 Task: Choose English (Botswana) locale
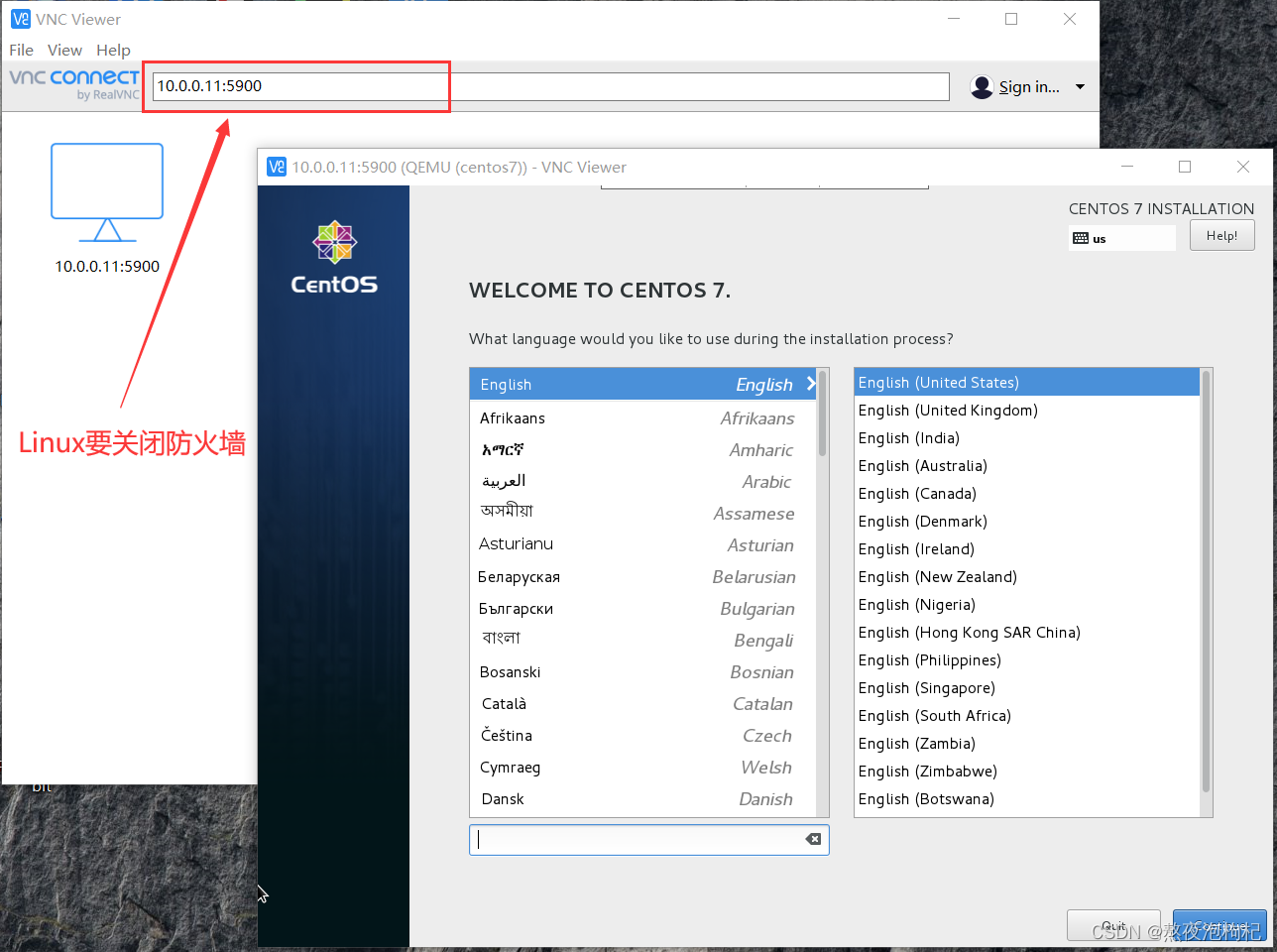(1026, 799)
